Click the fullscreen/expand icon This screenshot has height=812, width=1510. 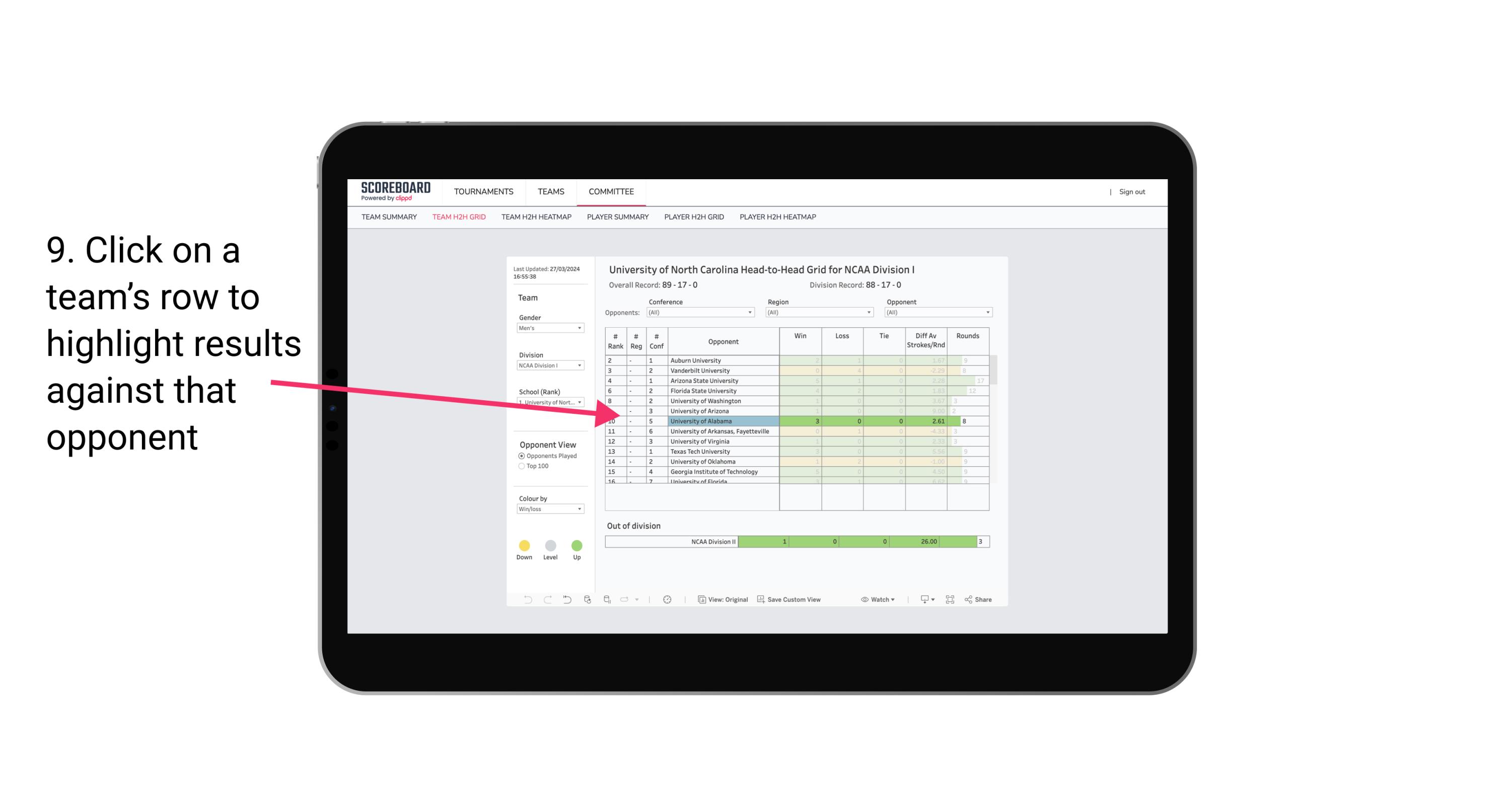coord(951,600)
